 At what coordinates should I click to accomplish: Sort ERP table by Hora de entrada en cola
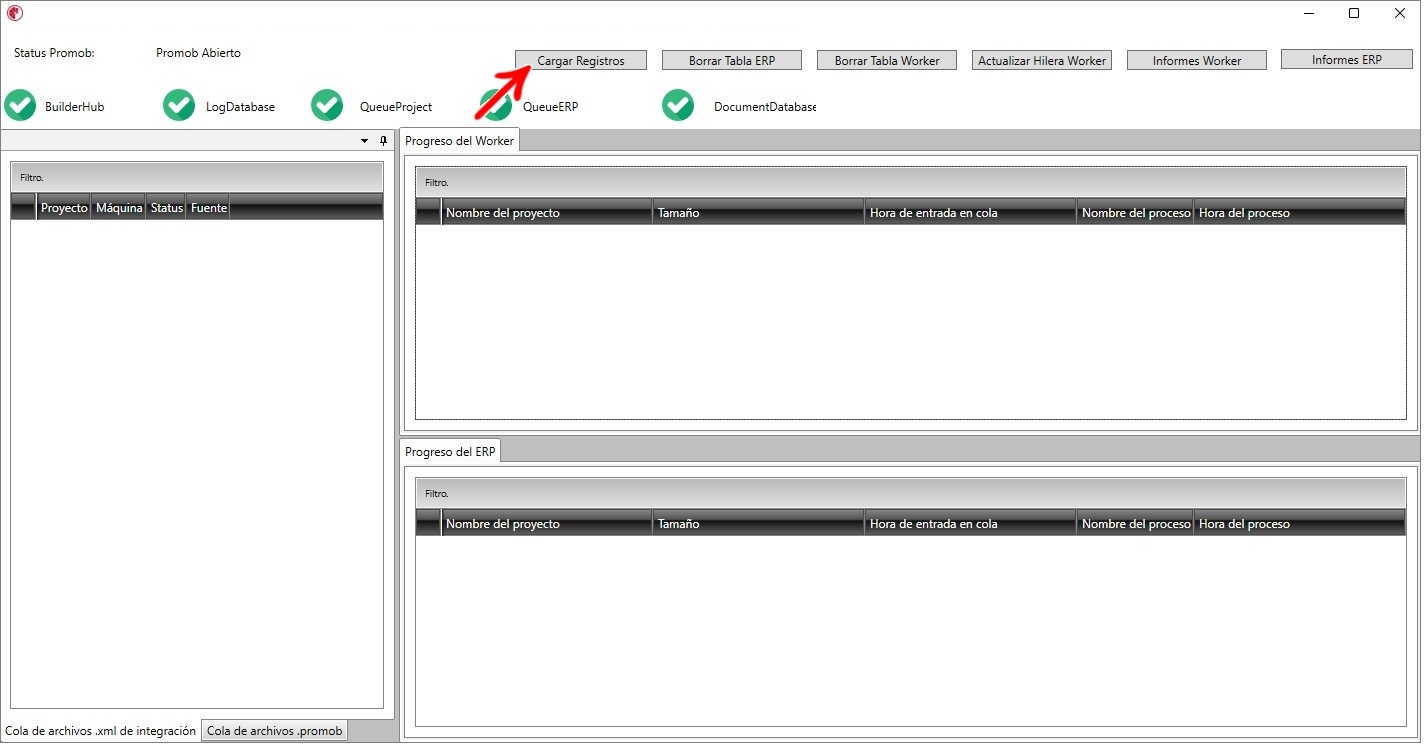[971, 523]
